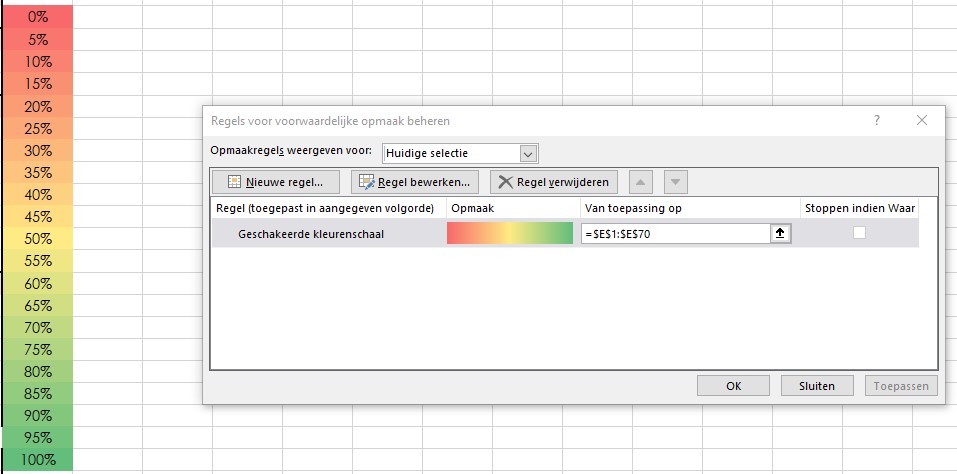Enable the 'Stoppen indien Waar' checkbox
Viewport: 957px width, 474px height.
pos(858,233)
